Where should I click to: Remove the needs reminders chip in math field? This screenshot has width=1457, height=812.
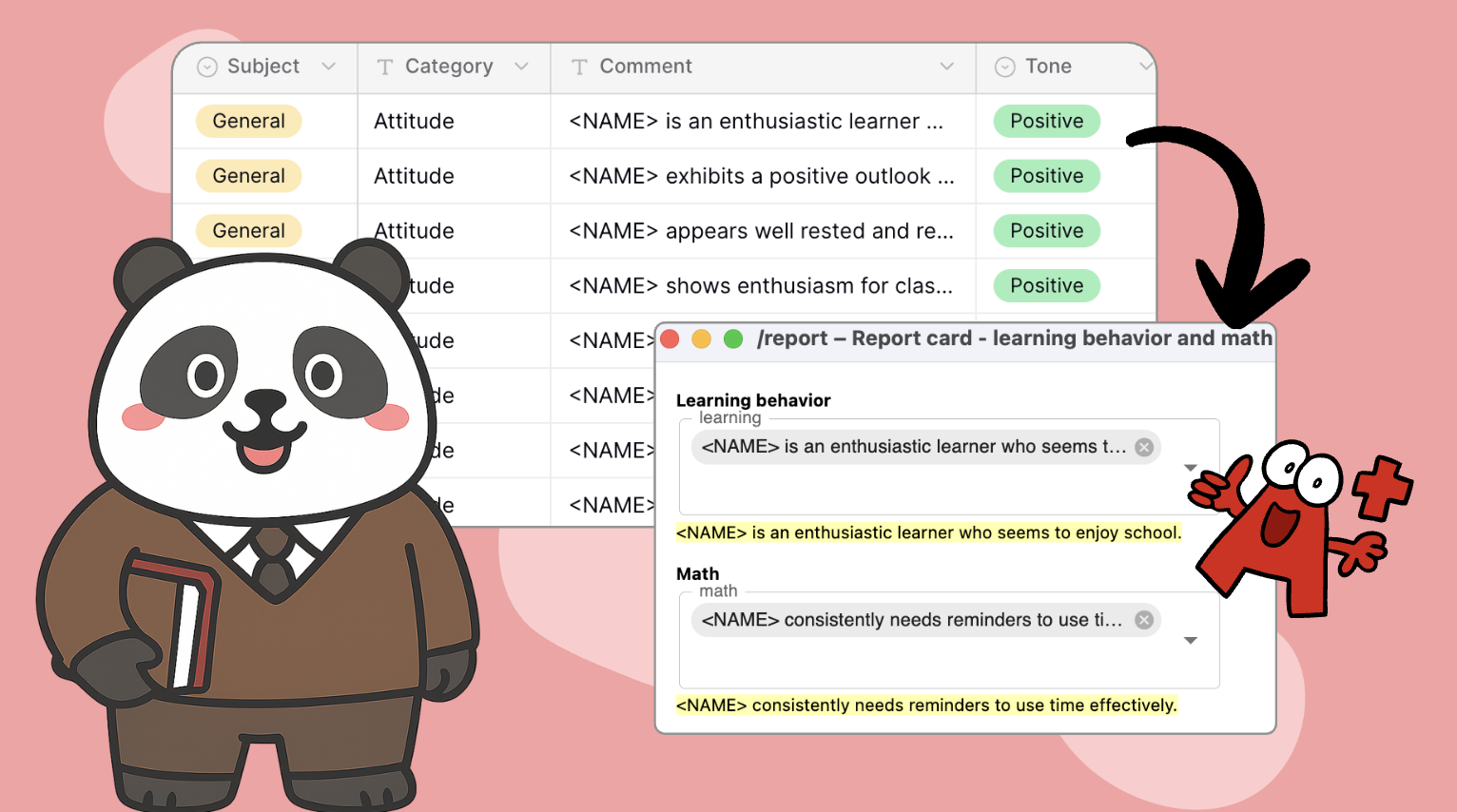(1144, 620)
